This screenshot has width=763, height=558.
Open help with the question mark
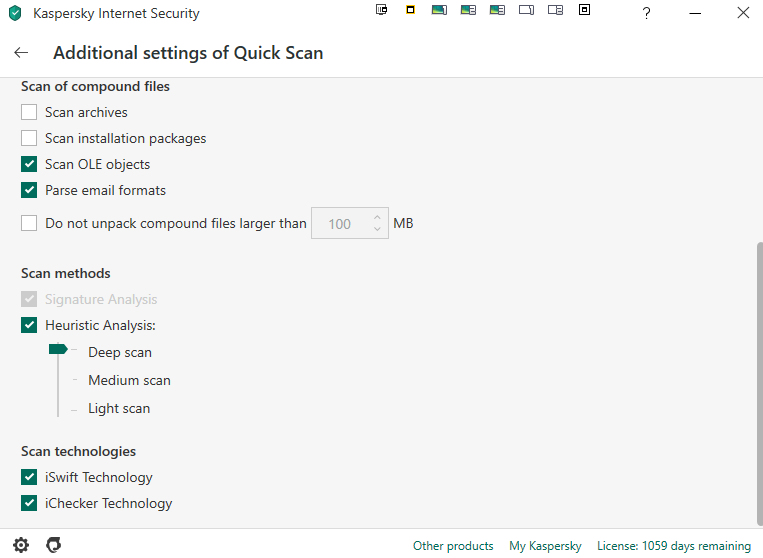(x=646, y=13)
